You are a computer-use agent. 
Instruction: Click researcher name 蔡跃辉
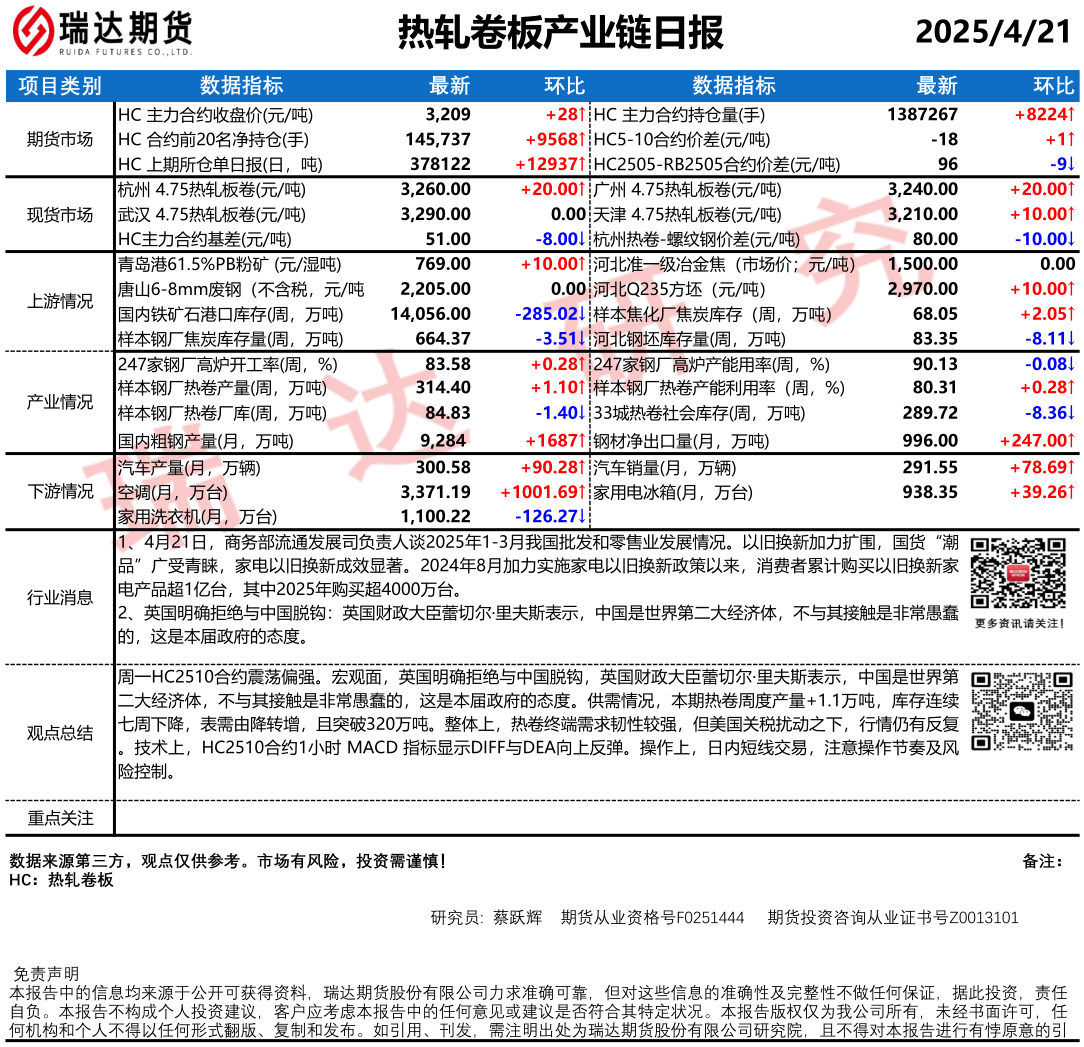517,917
